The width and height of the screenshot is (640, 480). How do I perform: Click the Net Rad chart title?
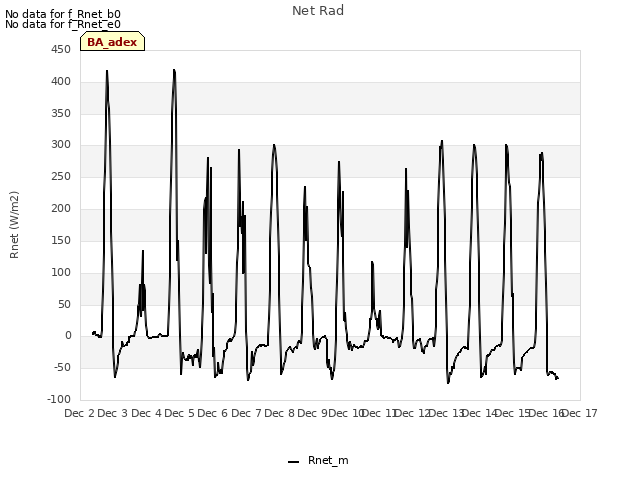coord(318,11)
